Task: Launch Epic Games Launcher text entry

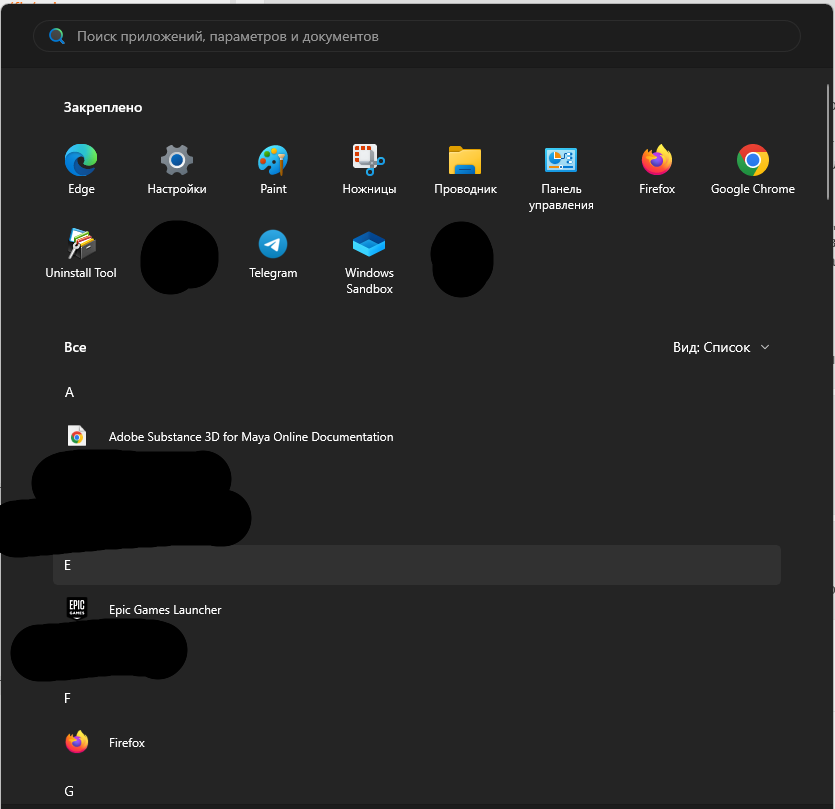Action: (x=165, y=610)
